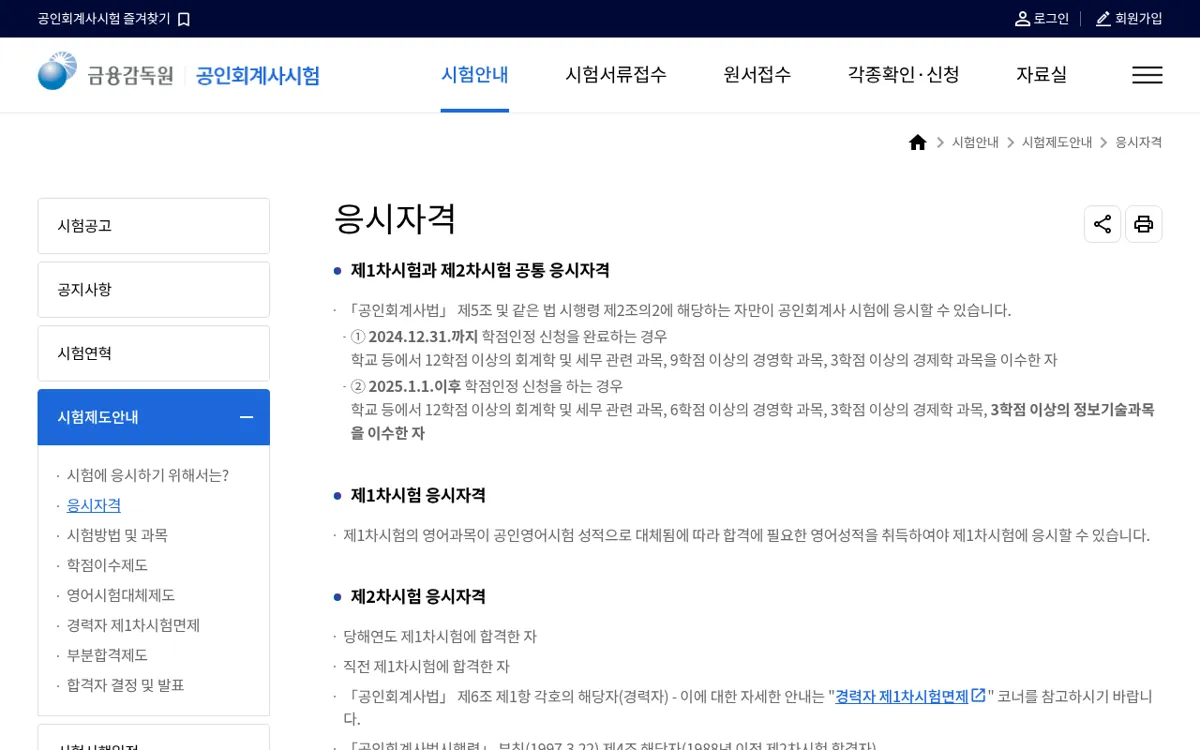The image size is (1200, 750).
Task: Open the 시험서류접수 top menu
Action: click(x=616, y=74)
